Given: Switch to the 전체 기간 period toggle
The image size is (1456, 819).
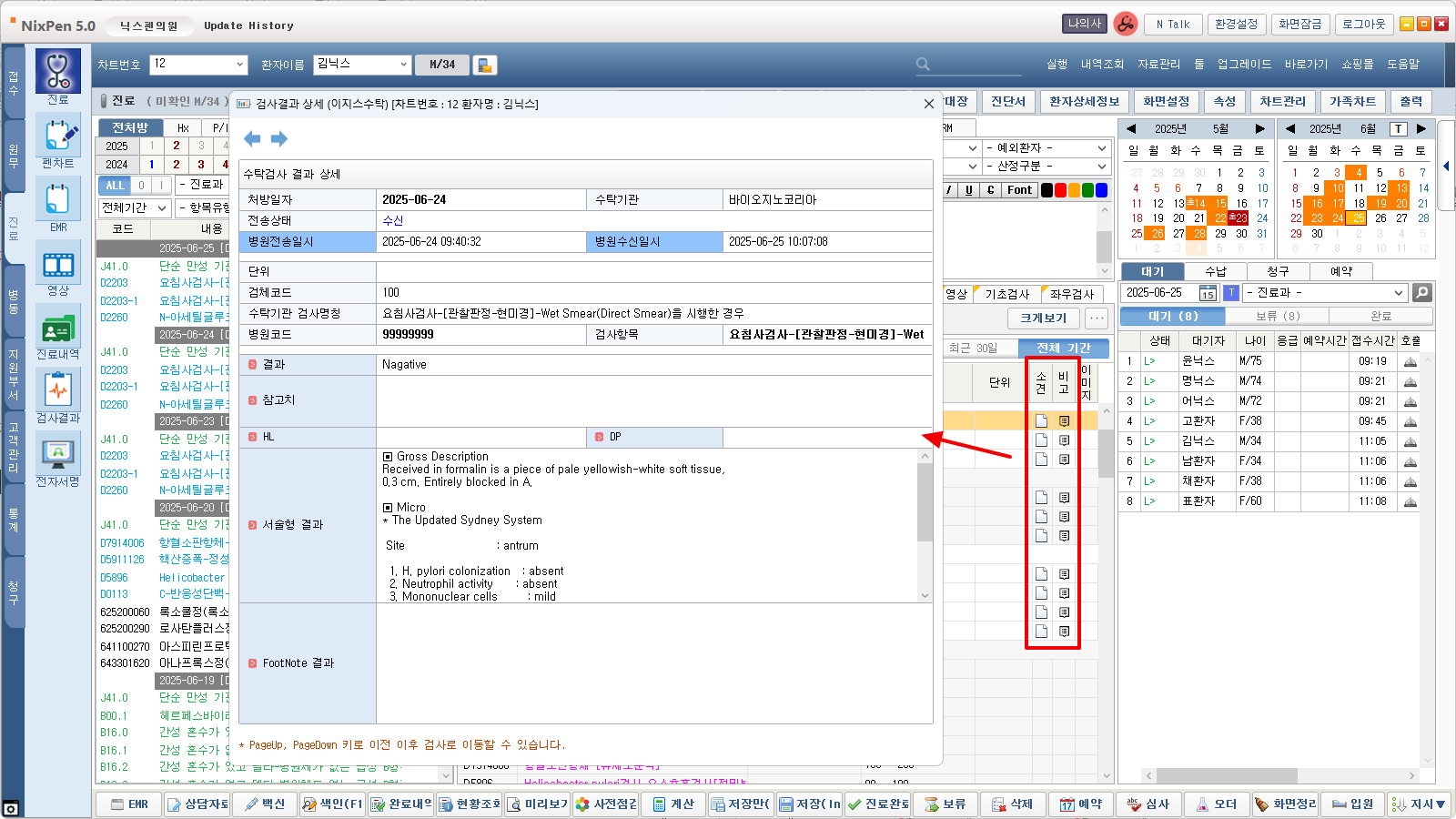Looking at the screenshot, I should [x=1063, y=349].
